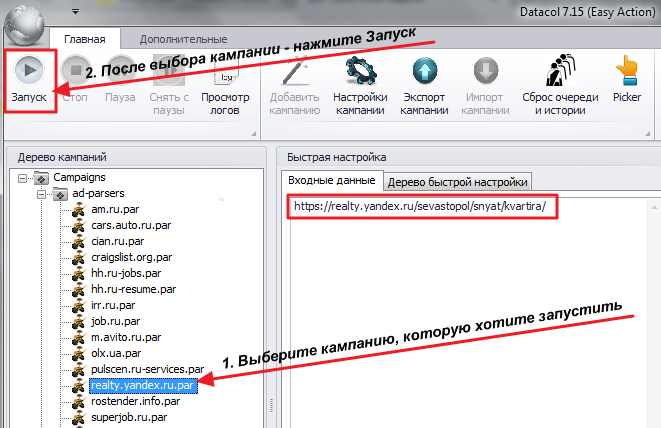This screenshot has height=428, width=661.
Task: Select pulscen.ru-services.par campaign
Action: (148, 369)
